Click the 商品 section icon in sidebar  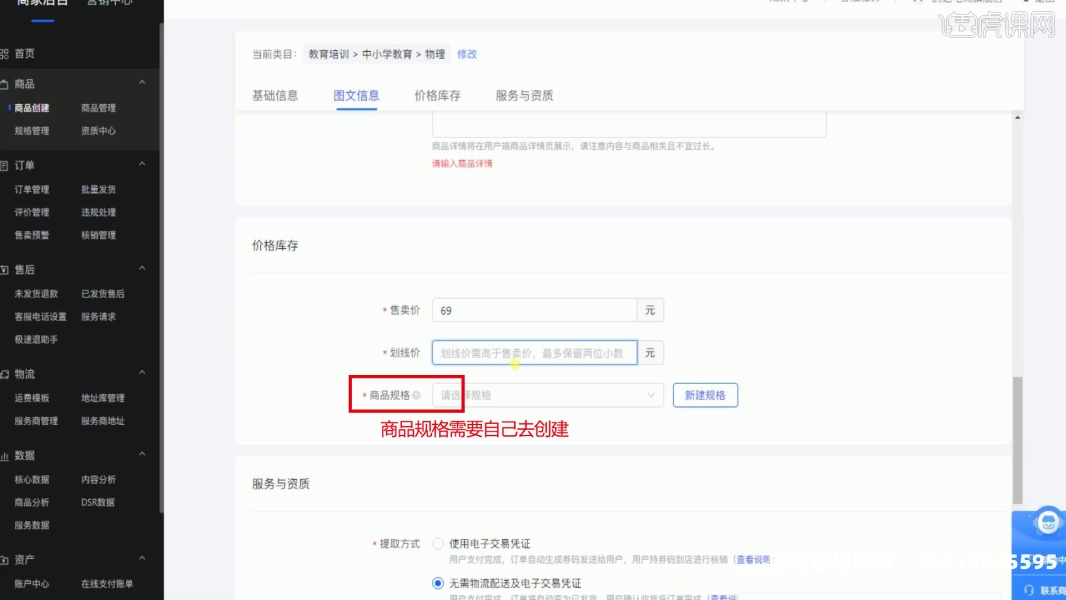[x=5, y=84]
